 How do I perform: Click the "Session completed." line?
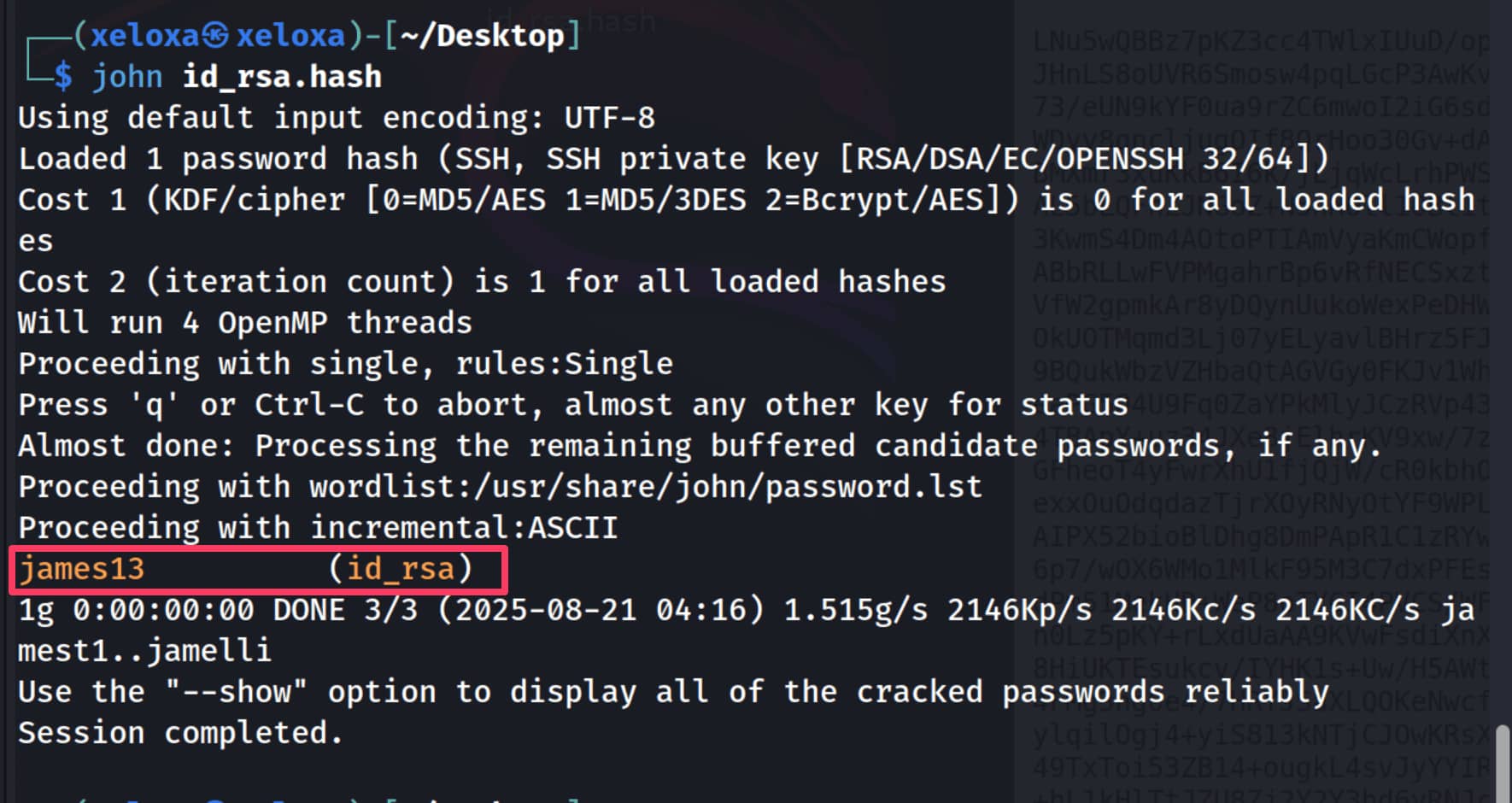coord(180,733)
